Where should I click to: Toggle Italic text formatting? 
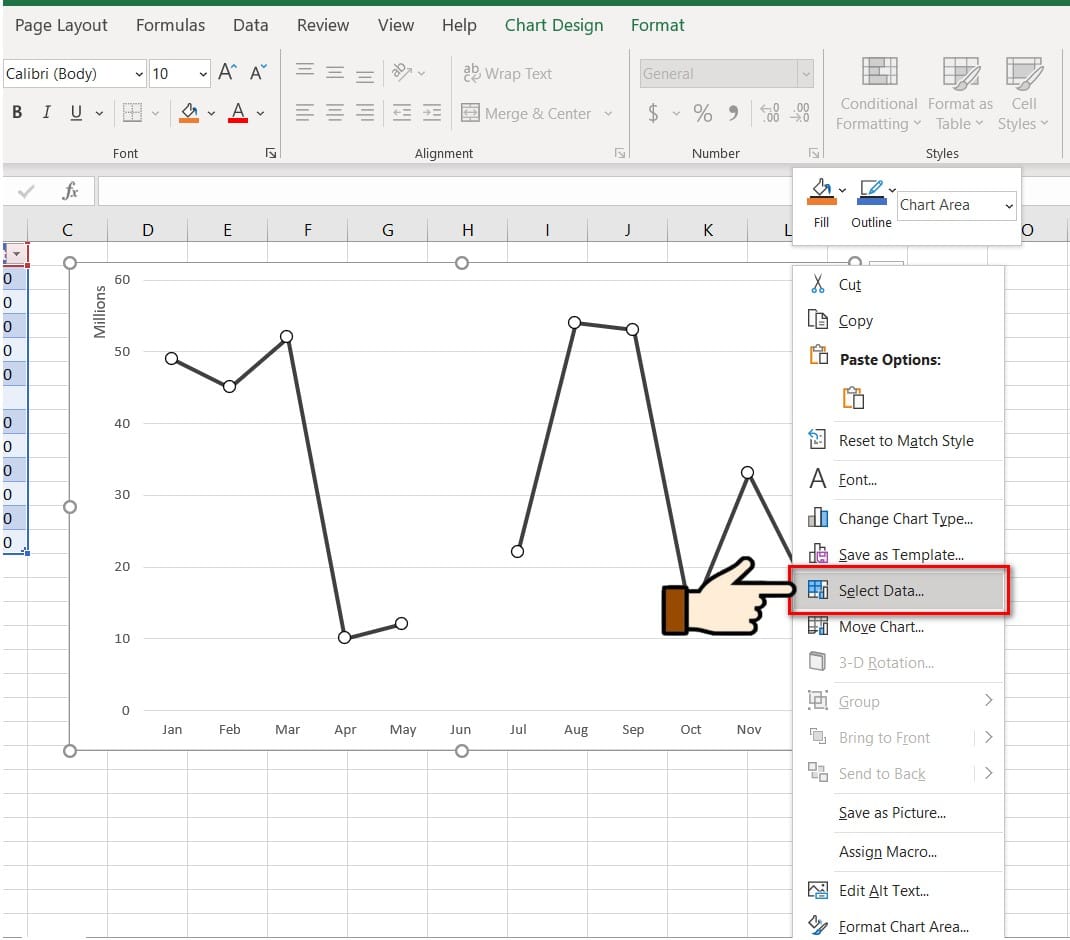tap(46, 113)
